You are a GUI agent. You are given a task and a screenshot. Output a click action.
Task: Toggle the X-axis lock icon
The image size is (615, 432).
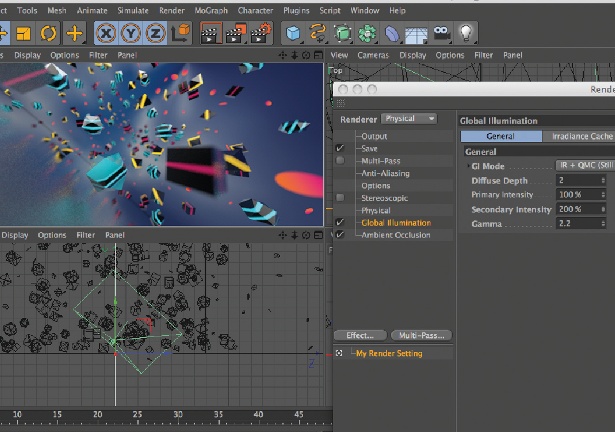(107, 33)
